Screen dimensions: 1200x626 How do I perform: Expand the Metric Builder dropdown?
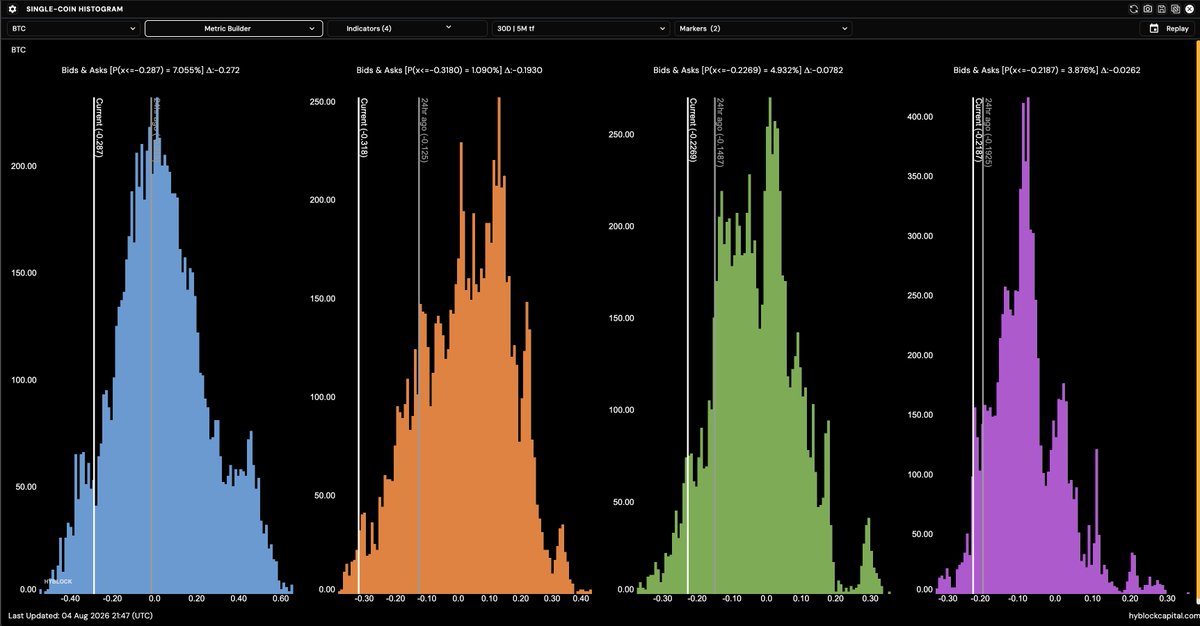(x=234, y=29)
